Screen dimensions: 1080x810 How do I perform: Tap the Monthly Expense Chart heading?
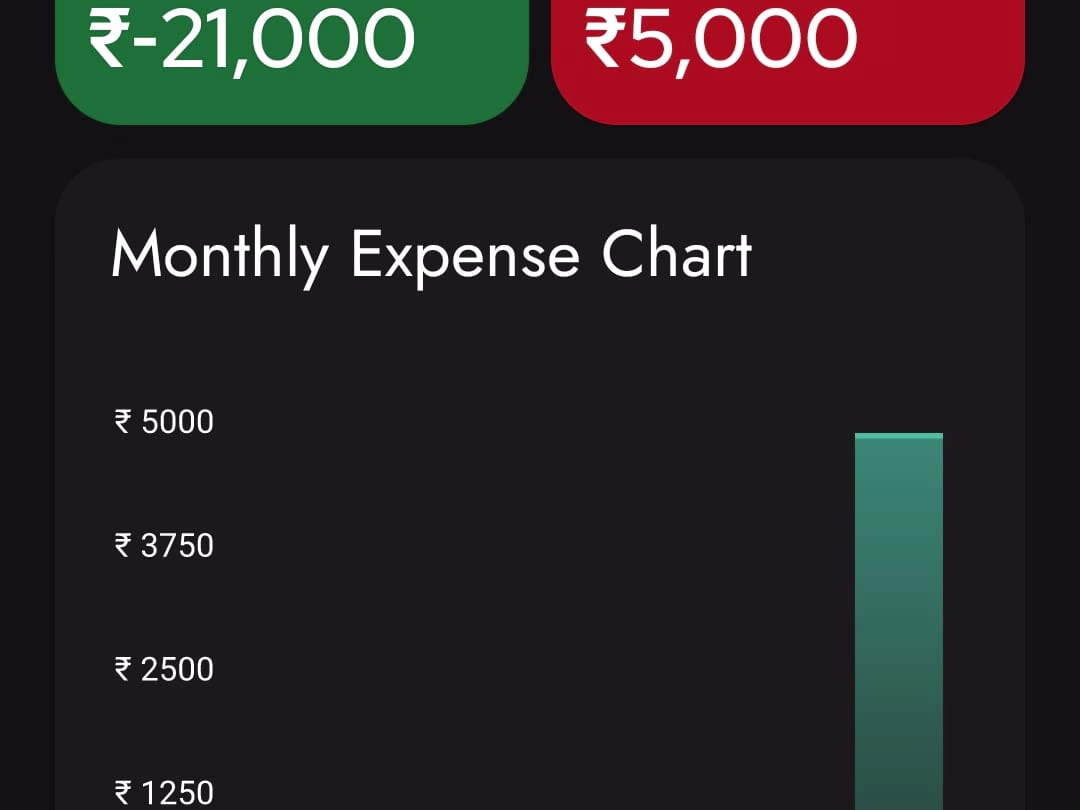coord(431,255)
